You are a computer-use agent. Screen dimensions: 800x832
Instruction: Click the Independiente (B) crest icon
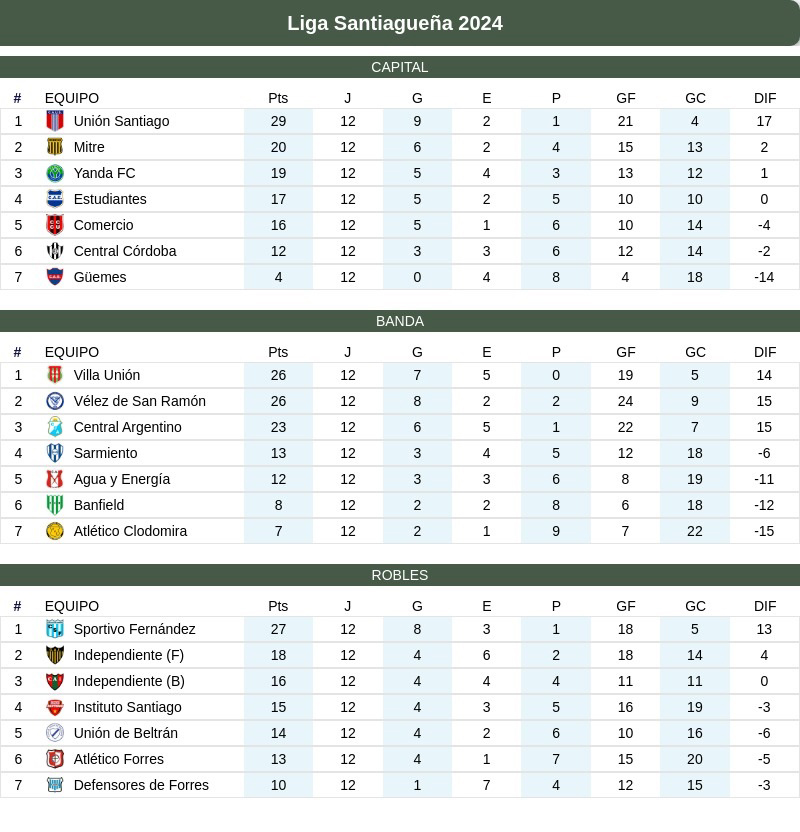click(x=55, y=681)
